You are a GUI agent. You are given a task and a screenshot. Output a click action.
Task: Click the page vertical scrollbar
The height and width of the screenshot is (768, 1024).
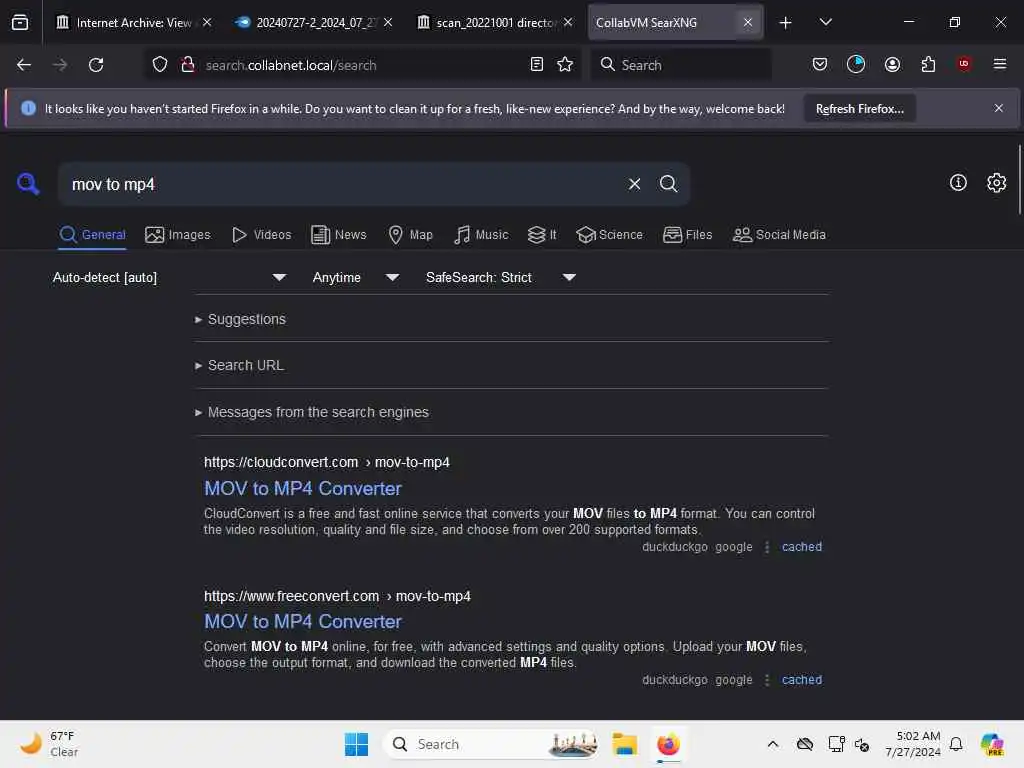point(1019,180)
